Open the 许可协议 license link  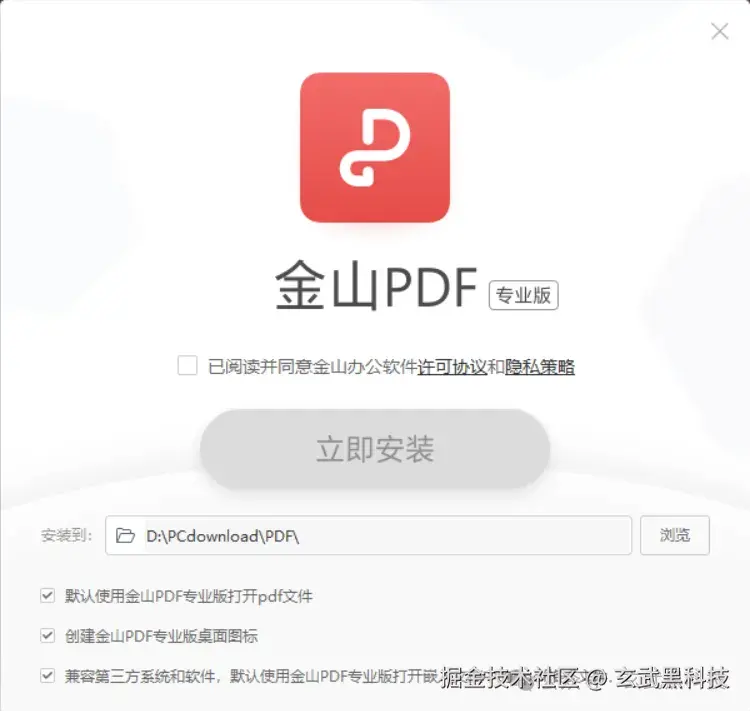(452, 367)
